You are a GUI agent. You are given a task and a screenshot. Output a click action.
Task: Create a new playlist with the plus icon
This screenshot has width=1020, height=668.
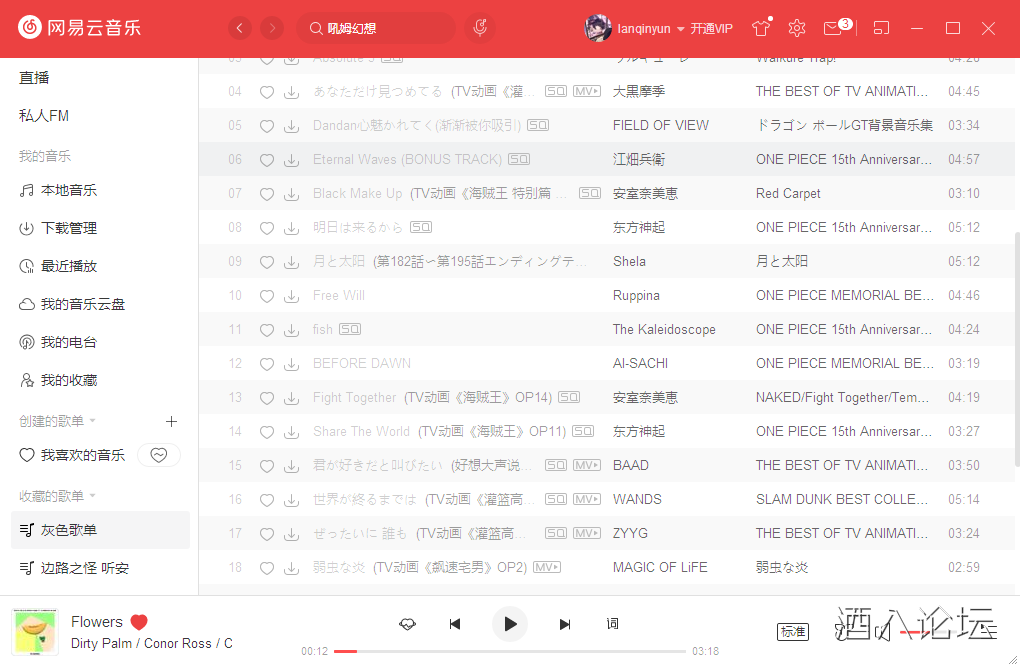(x=171, y=421)
